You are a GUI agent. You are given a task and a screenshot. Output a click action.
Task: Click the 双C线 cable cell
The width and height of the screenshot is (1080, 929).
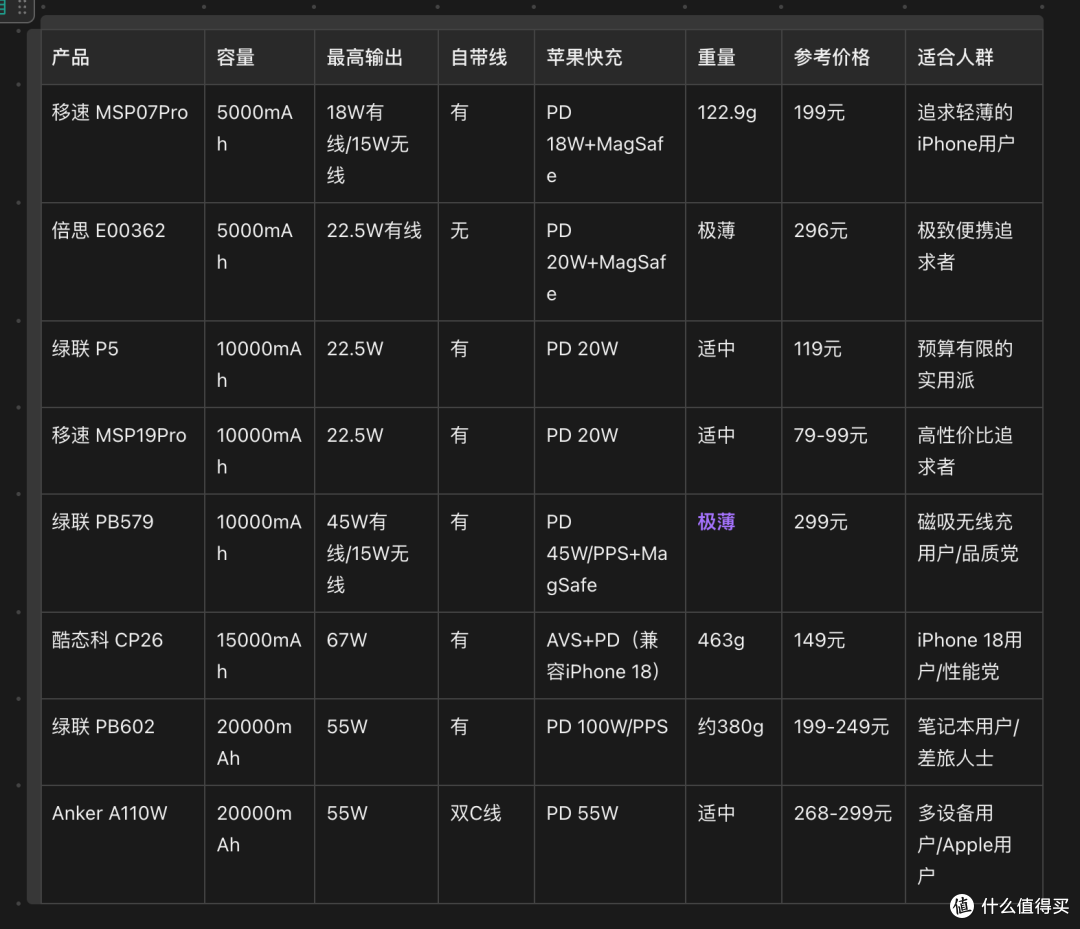486,845
